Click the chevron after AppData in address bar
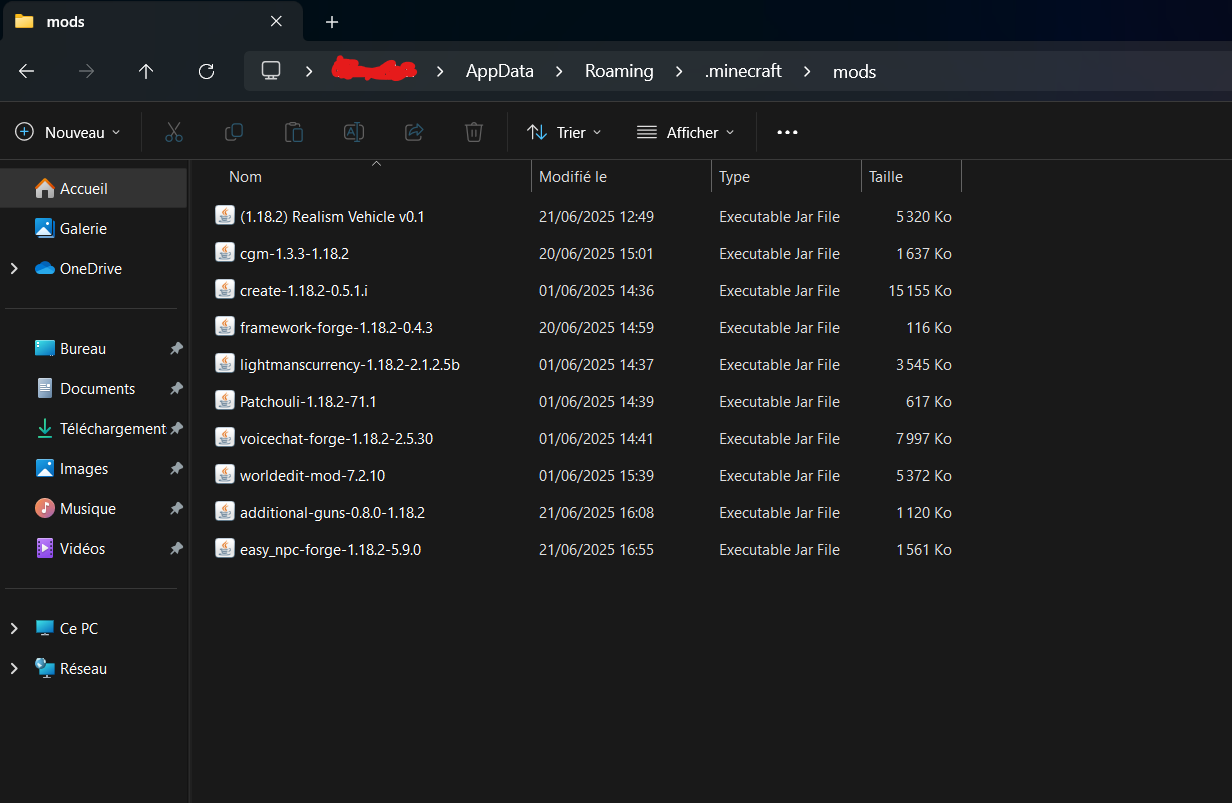Screen dimensions: 1232x803 point(560,71)
